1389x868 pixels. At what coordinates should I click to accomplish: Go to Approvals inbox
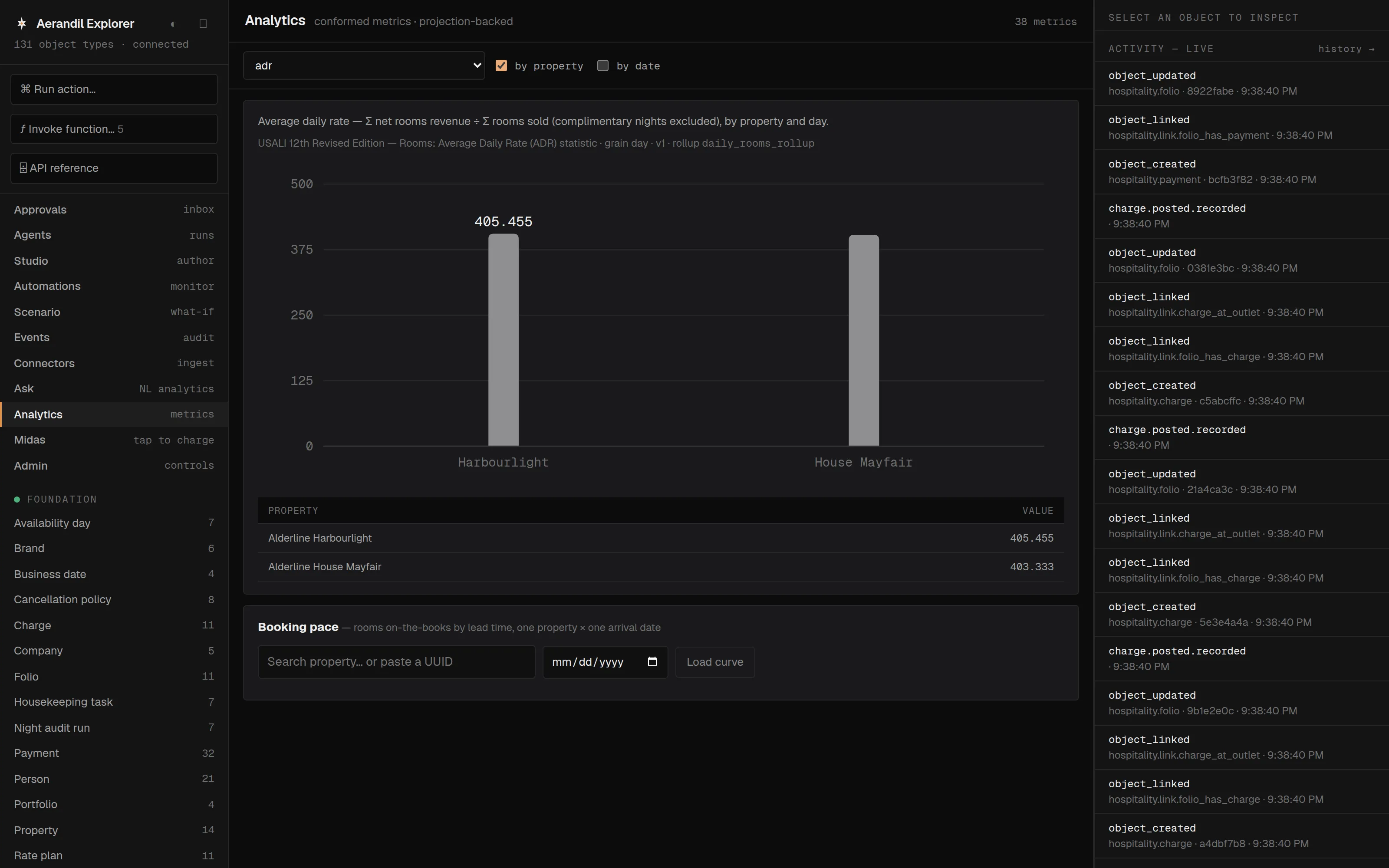114,210
